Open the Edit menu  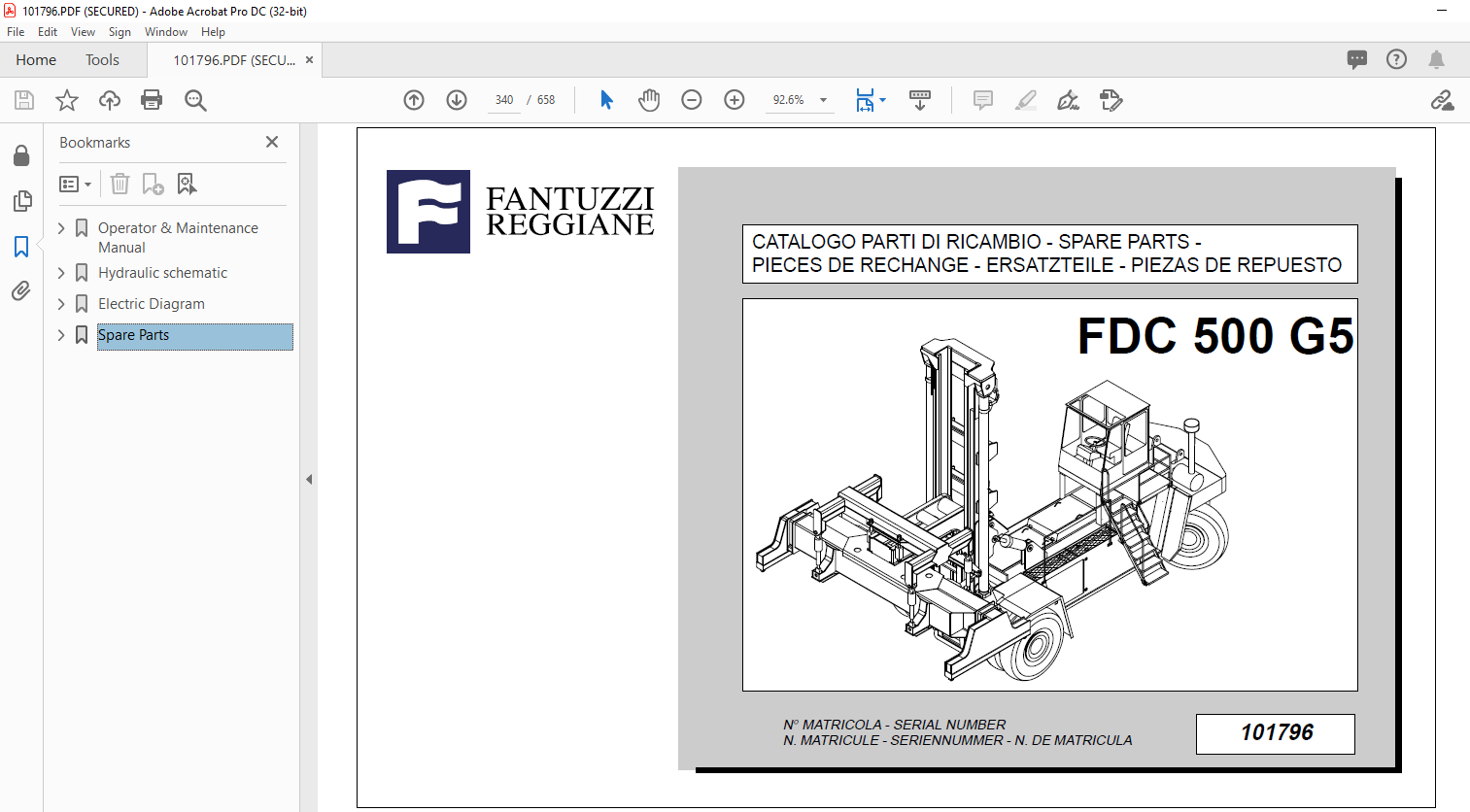click(48, 32)
